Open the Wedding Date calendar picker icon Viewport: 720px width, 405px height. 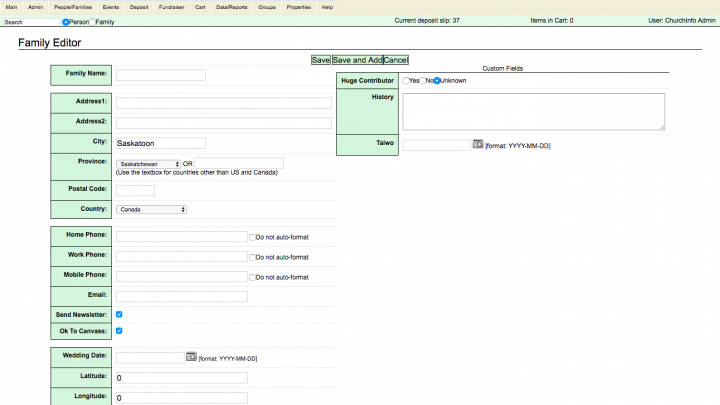[191, 357]
